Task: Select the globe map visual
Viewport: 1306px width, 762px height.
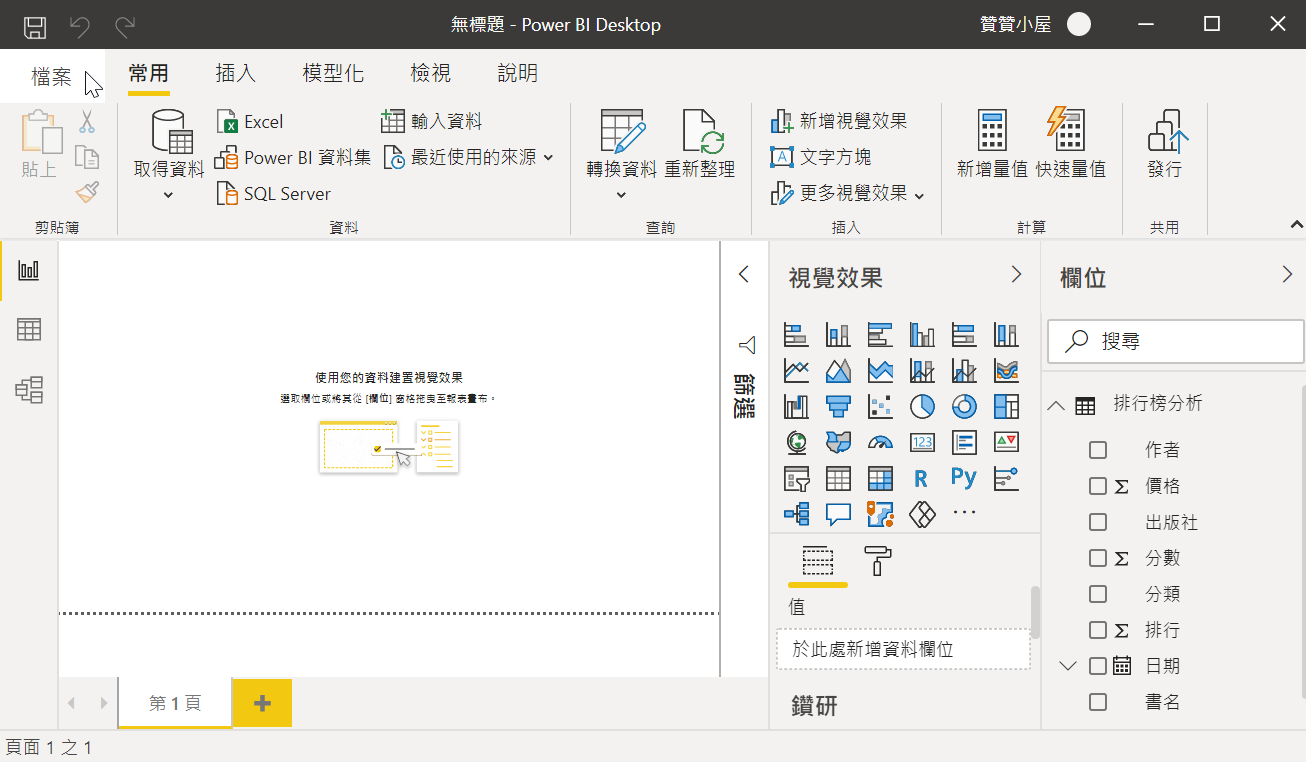Action: 796,442
